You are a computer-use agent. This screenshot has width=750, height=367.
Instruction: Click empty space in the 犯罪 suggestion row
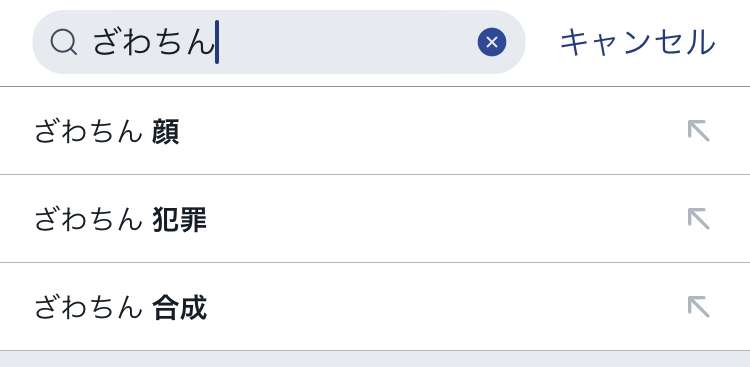point(445,219)
